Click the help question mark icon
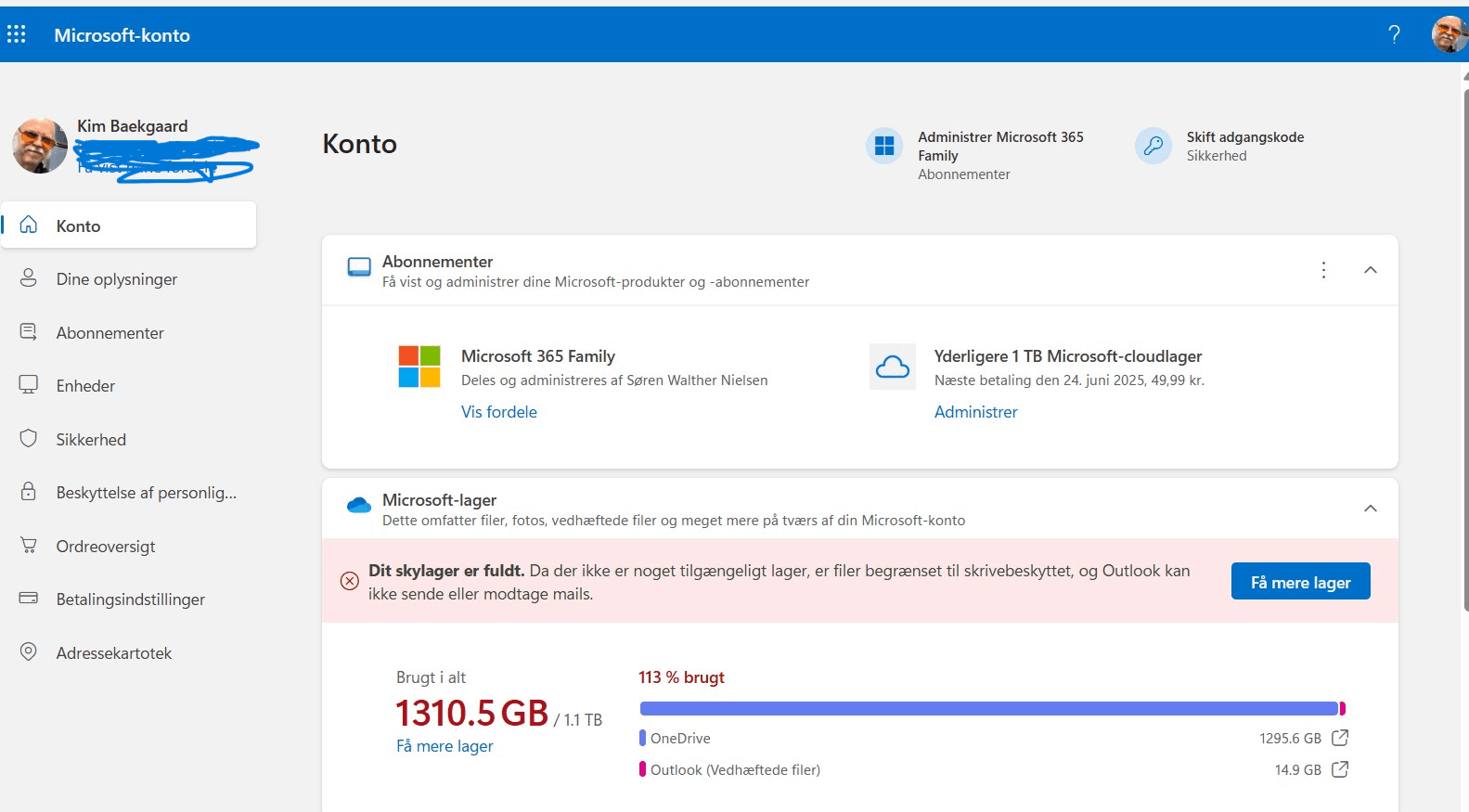Screen dimensions: 1469x812 click(x=1394, y=34)
